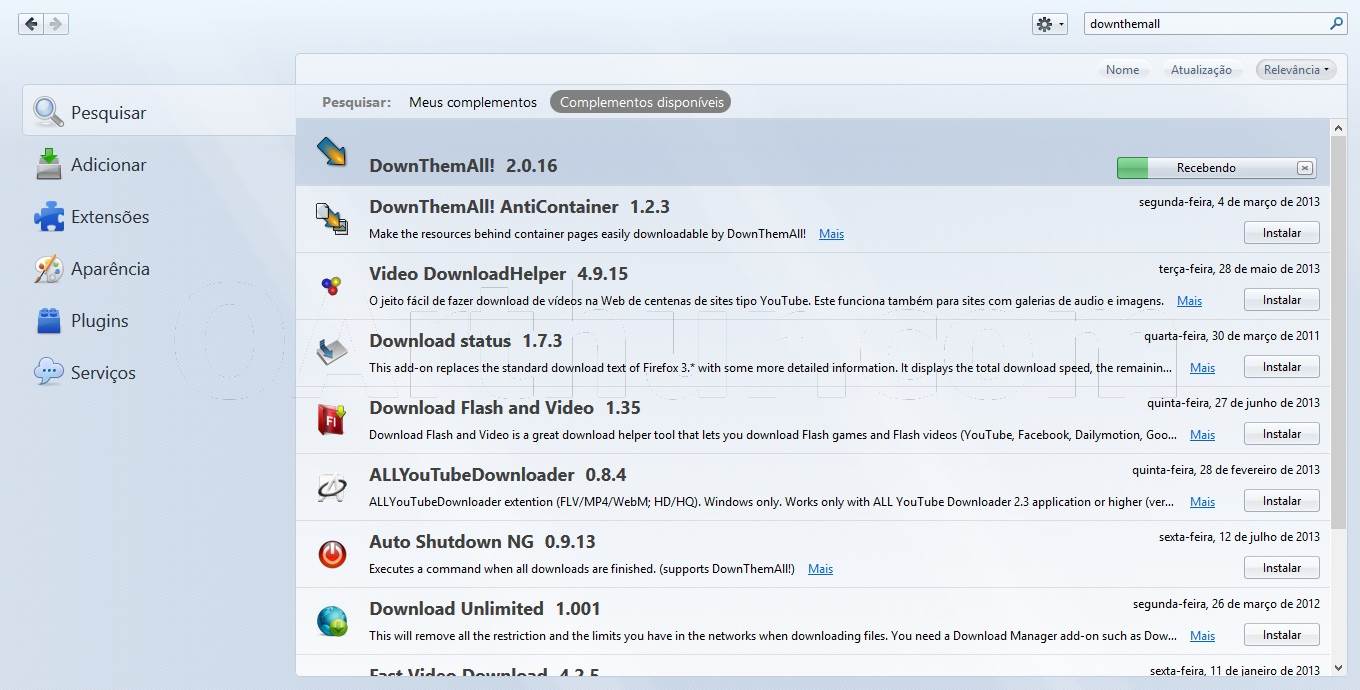Sort results by Atualização
The width and height of the screenshot is (1360, 690).
1201,70
